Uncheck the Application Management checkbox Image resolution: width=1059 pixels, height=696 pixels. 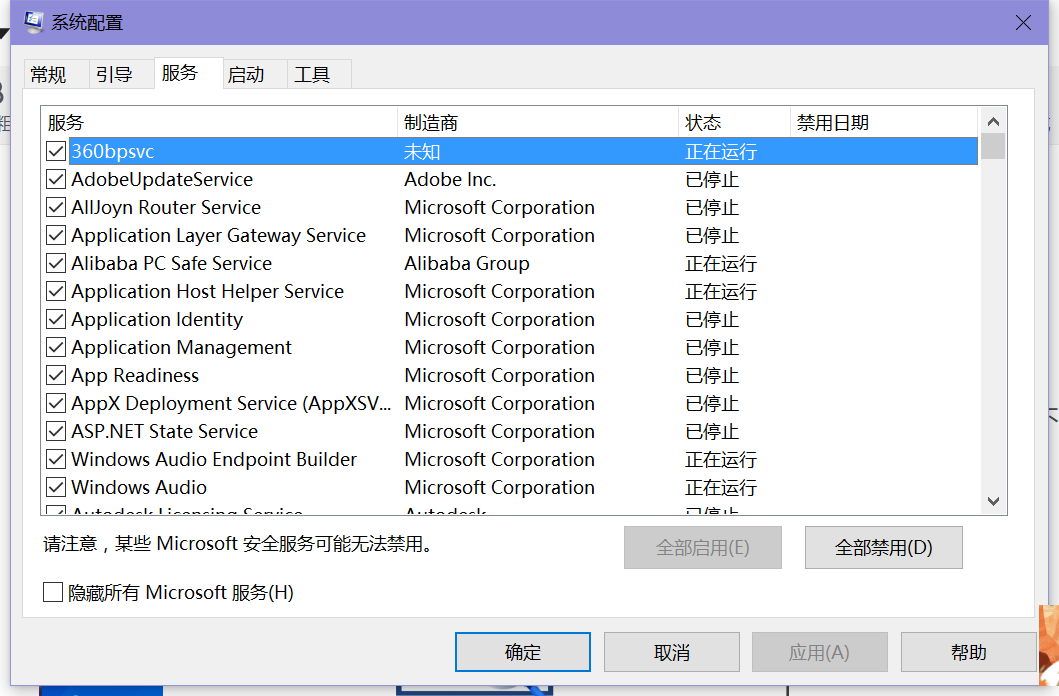point(56,348)
